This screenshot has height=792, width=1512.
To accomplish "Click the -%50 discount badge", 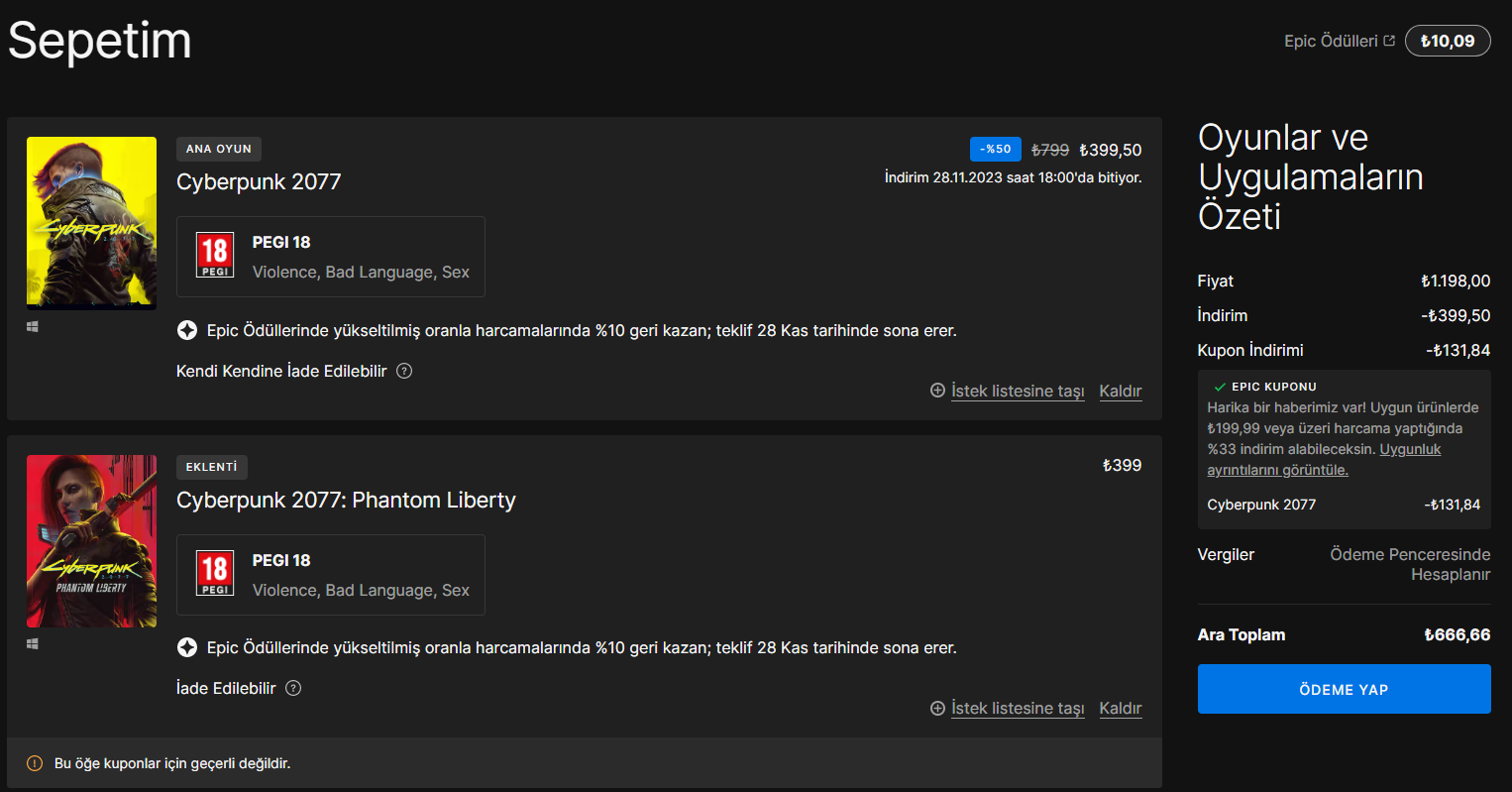I will coord(996,149).
